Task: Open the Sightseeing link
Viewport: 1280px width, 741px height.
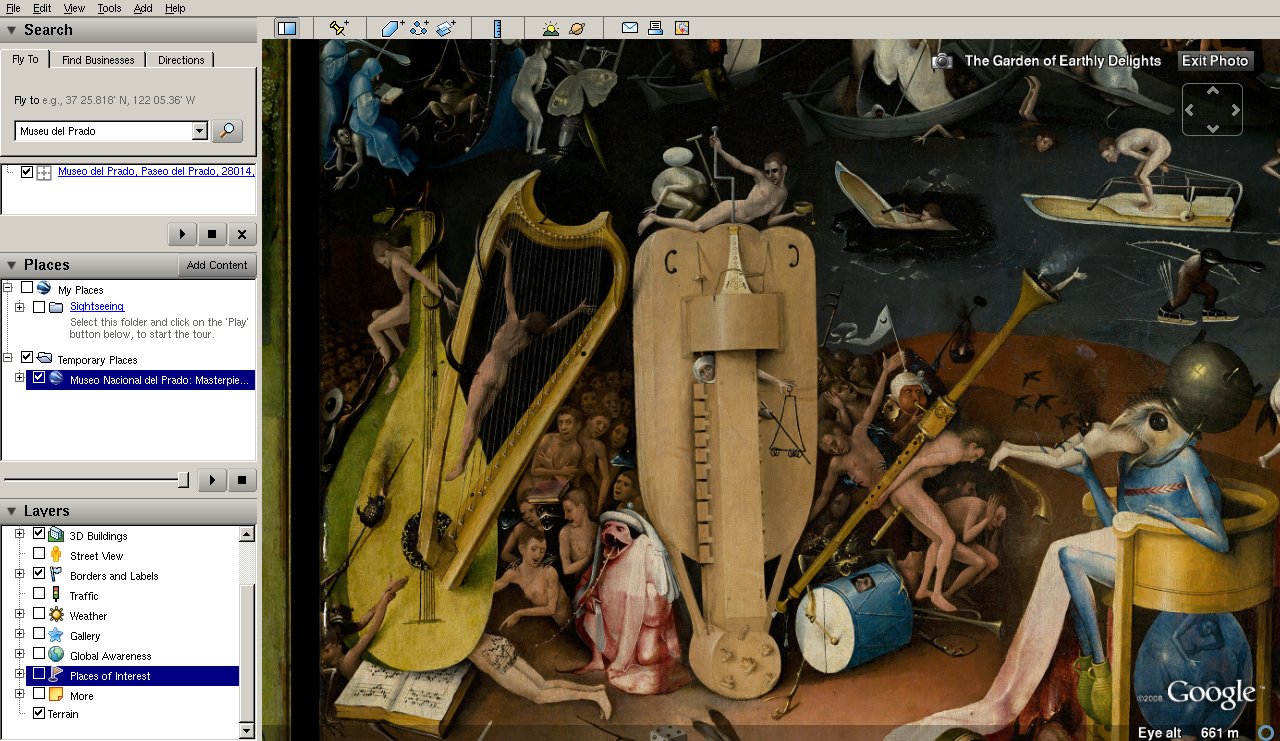Action: click(x=97, y=307)
